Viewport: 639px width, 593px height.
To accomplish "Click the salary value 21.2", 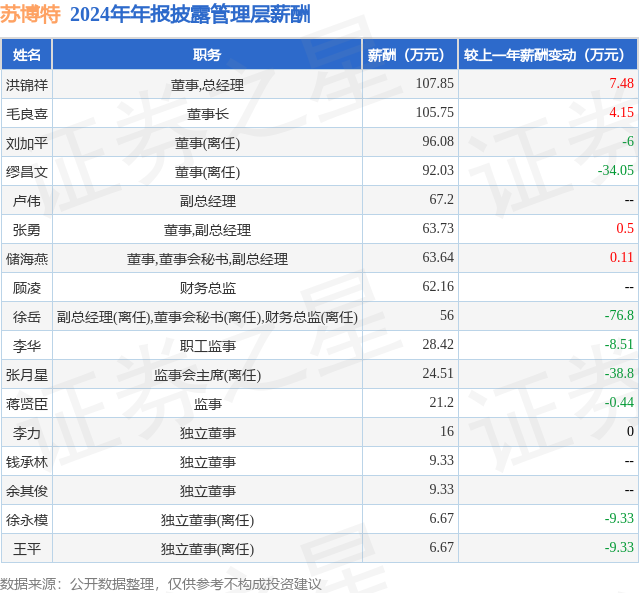I will pos(441,402).
